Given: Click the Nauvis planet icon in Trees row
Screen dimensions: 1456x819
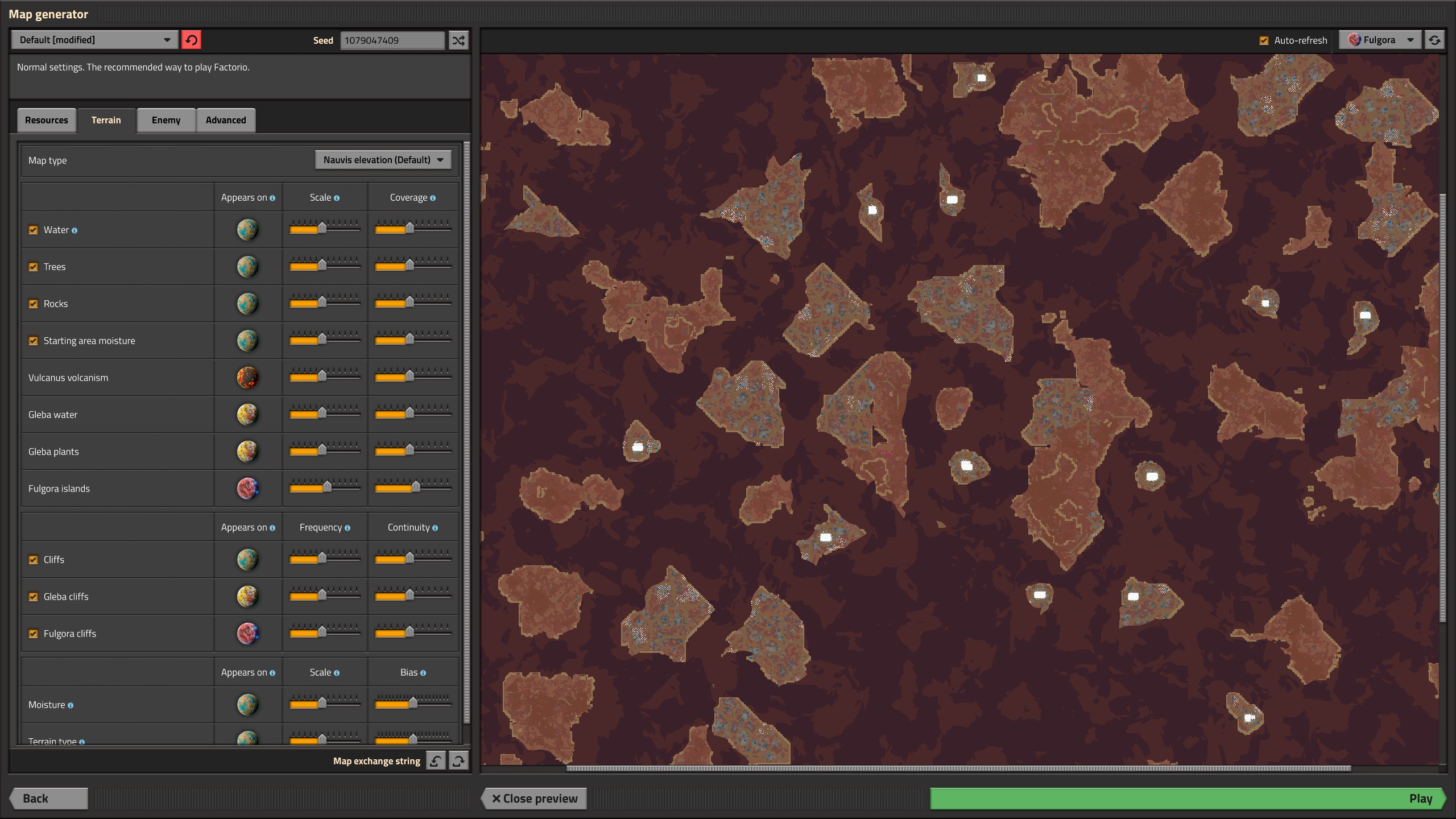Looking at the screenshot, I should pyautogui.click(x=247, y=267).
